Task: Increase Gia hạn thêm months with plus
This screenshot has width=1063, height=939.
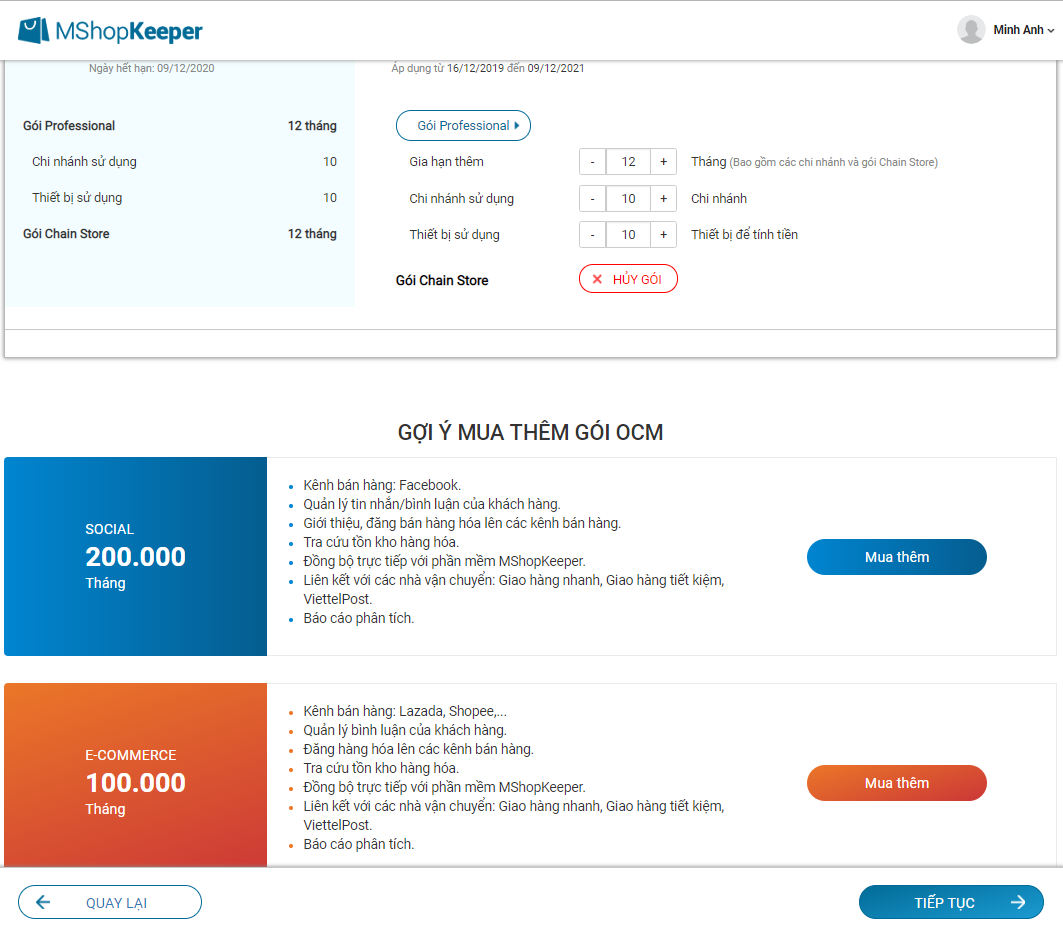Action: coord(664,162)
